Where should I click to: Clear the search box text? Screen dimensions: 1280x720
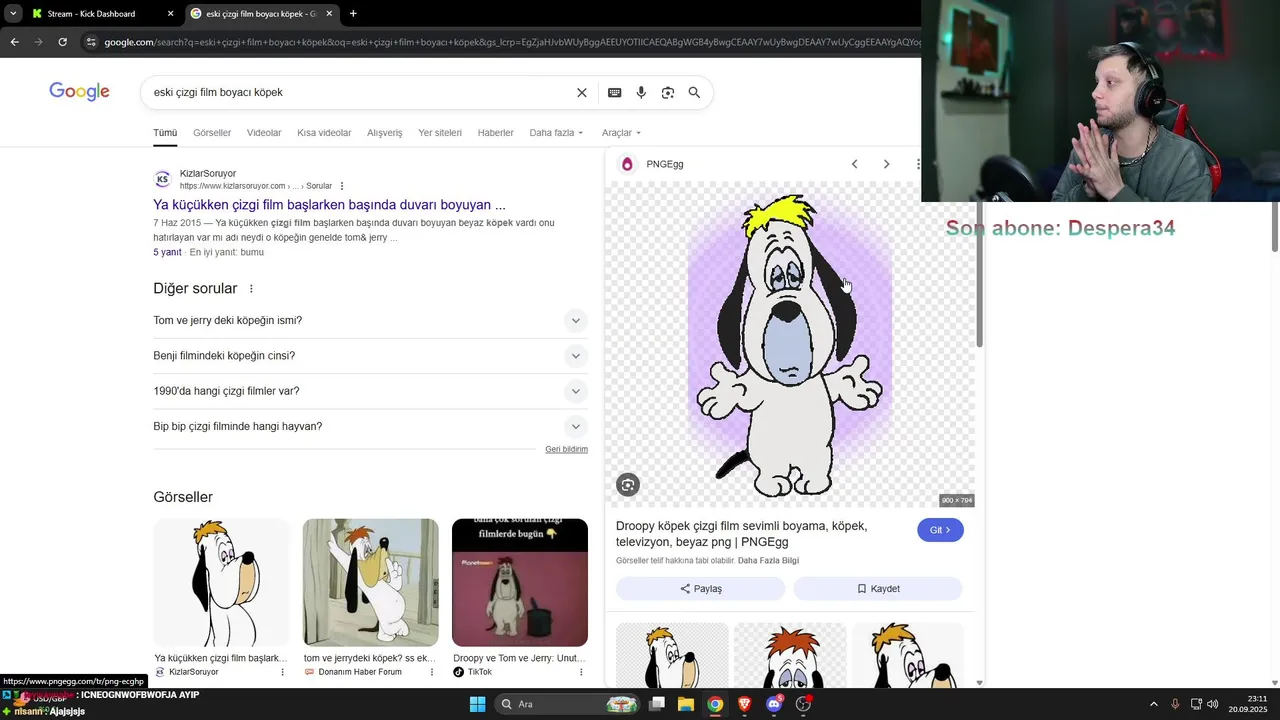582,92
